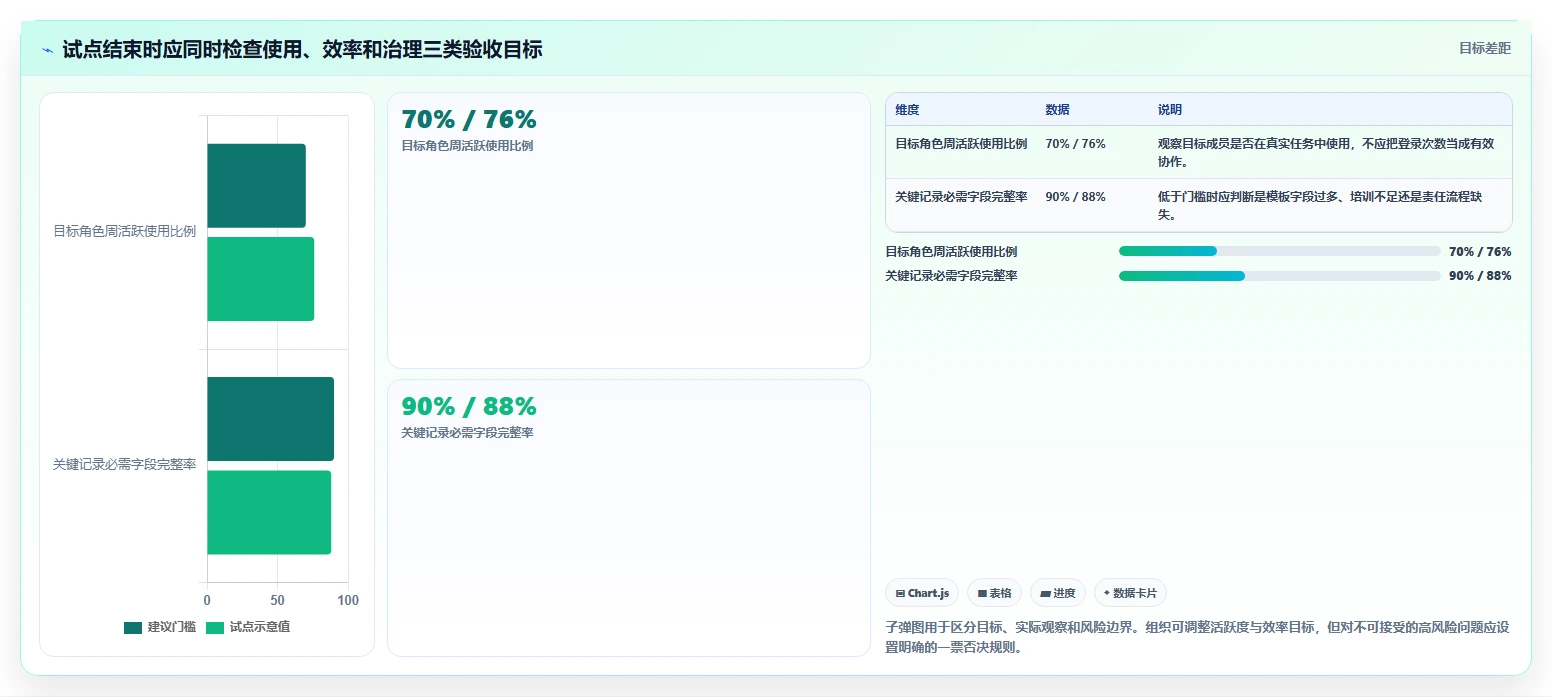Select the 数据卡片 tag chip
This screenshot has height=697, width=1552.
pos(1130,593)
